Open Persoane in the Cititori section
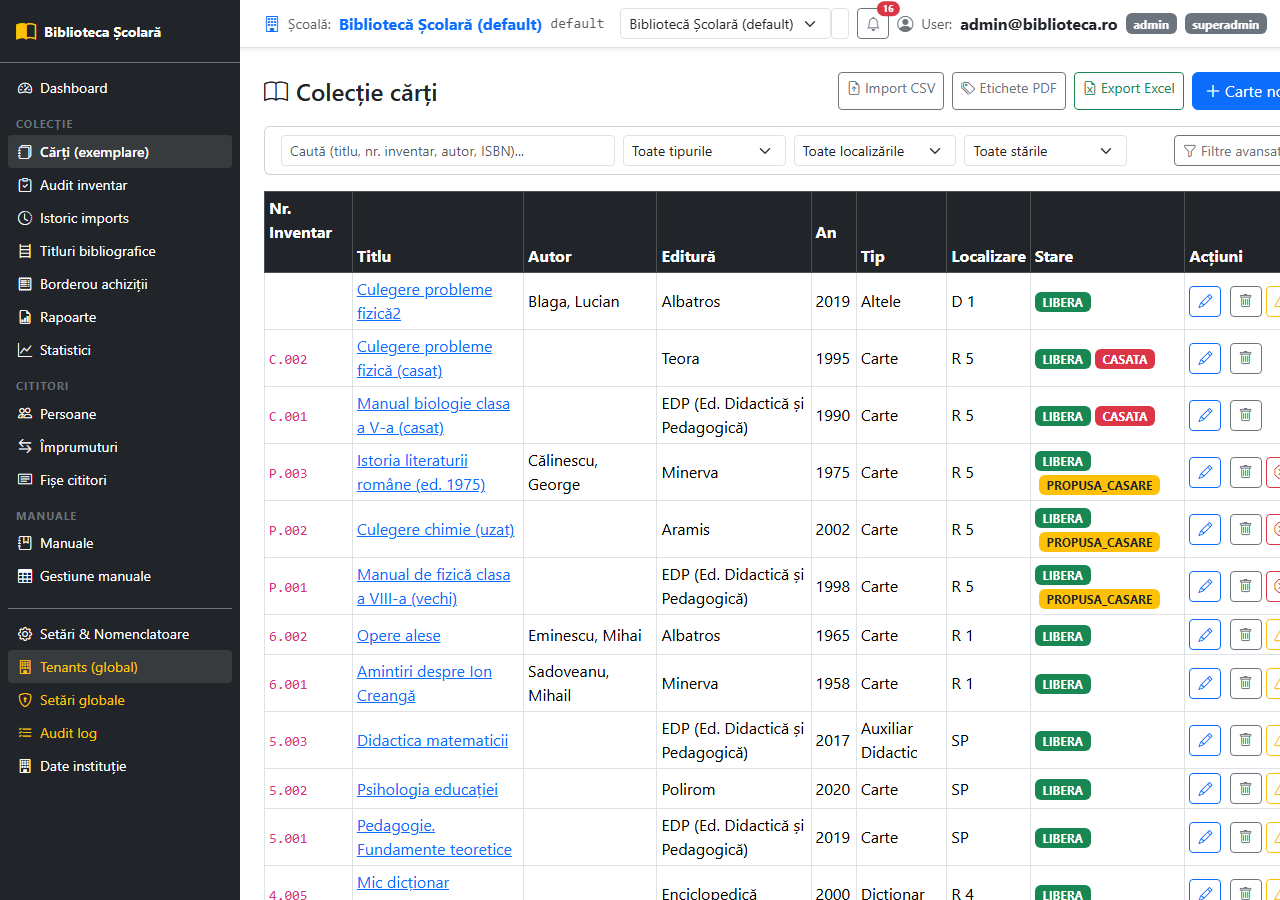Image resolution: width=1280 pixels, height=900 pixels. point(120,414)
